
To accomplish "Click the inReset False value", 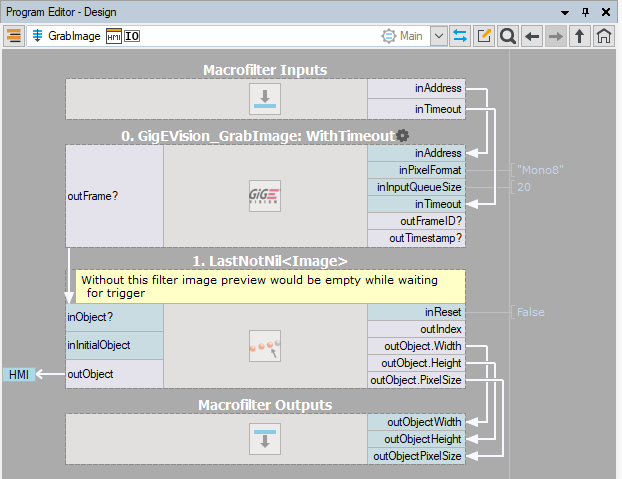I will 531,312.
